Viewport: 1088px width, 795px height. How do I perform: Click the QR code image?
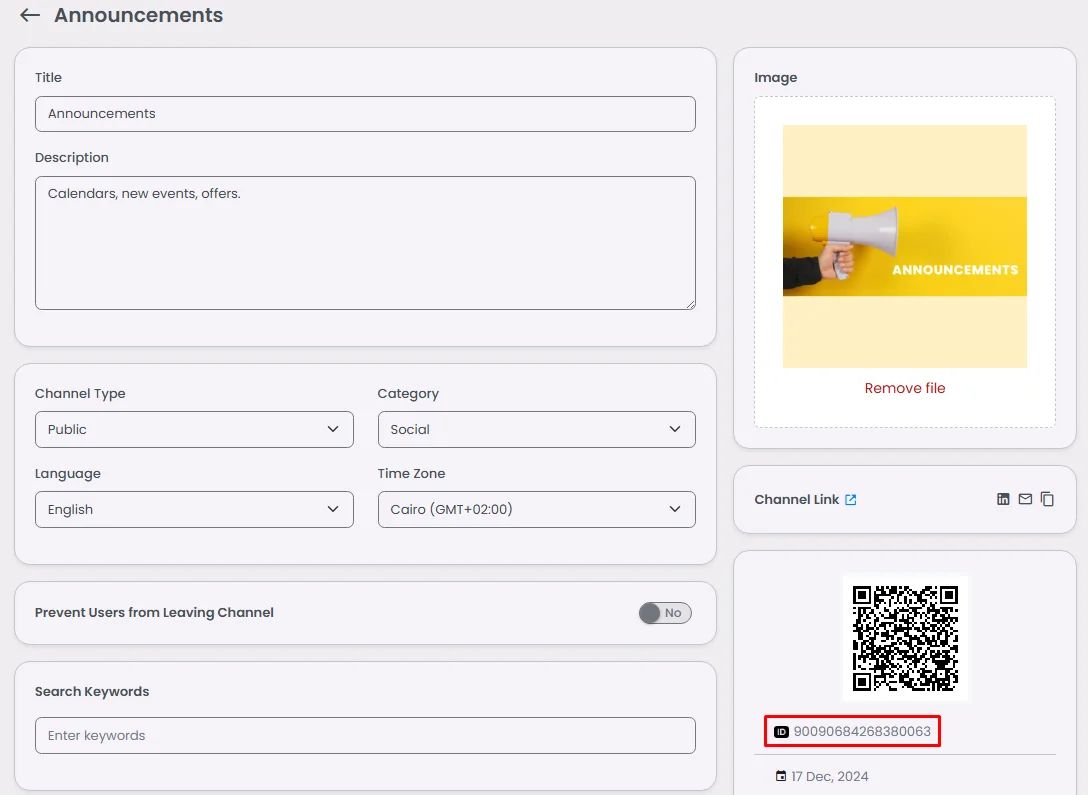point(905,638)
